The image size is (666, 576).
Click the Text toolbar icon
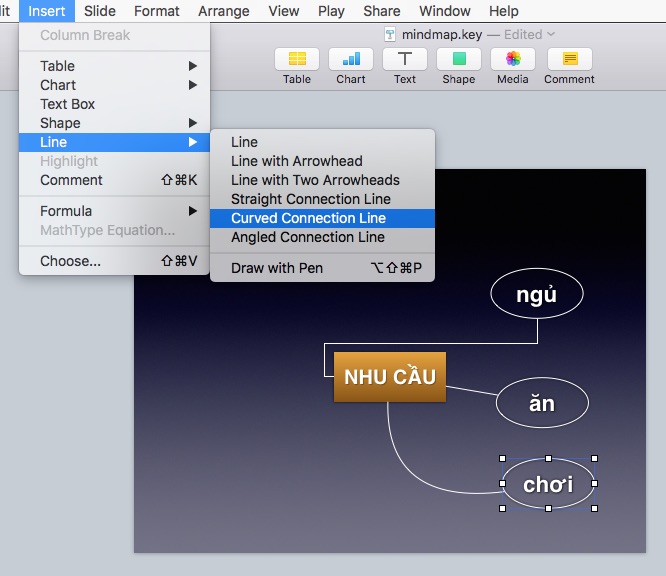pyautogui.click(x=405, y=59)
